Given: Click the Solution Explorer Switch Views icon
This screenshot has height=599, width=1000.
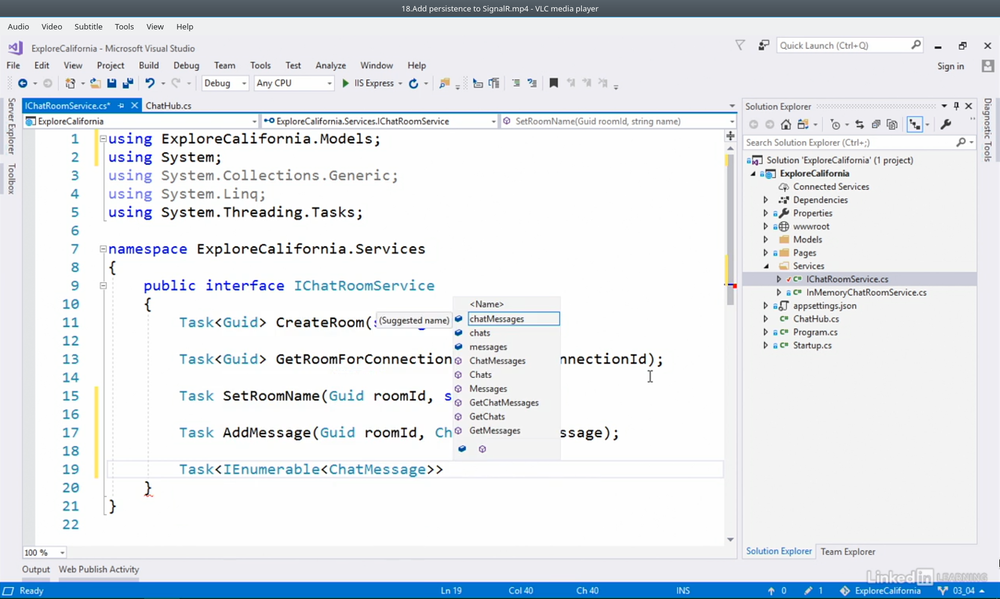Looking at the screenshot, I should [x=803, y=124].
